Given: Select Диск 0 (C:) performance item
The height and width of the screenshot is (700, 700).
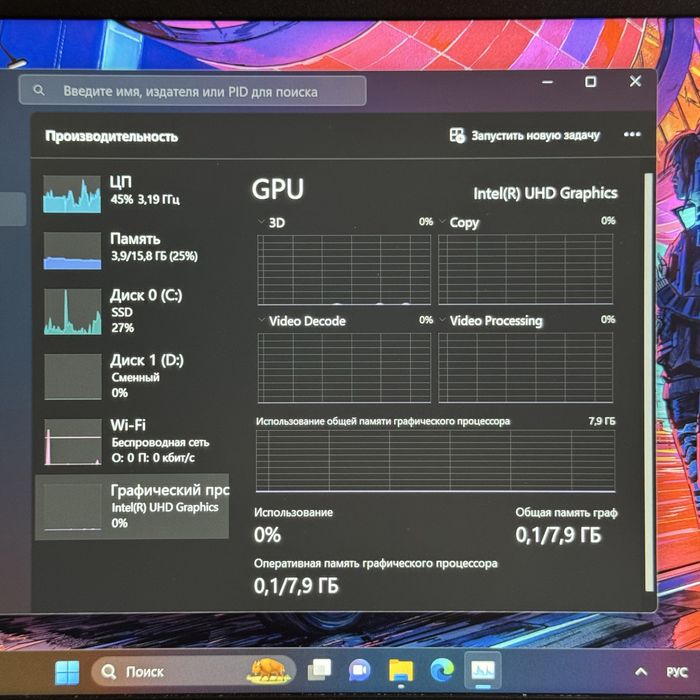Looking at the screenshot, I should (132, 311).
